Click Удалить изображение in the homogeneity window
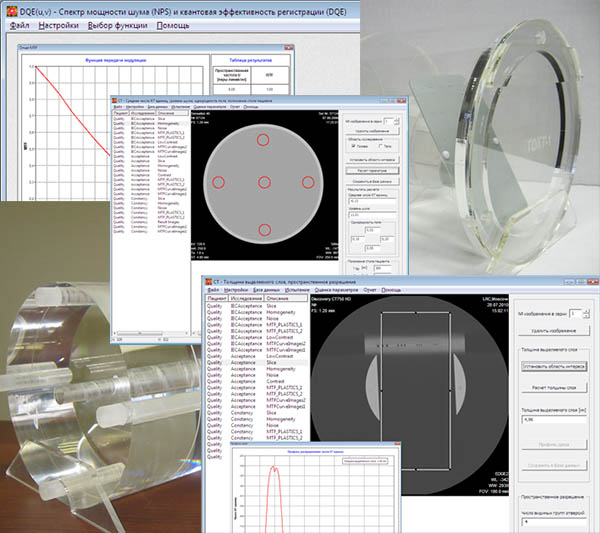This screenshot has height=533, width=600. pos(372,131)
